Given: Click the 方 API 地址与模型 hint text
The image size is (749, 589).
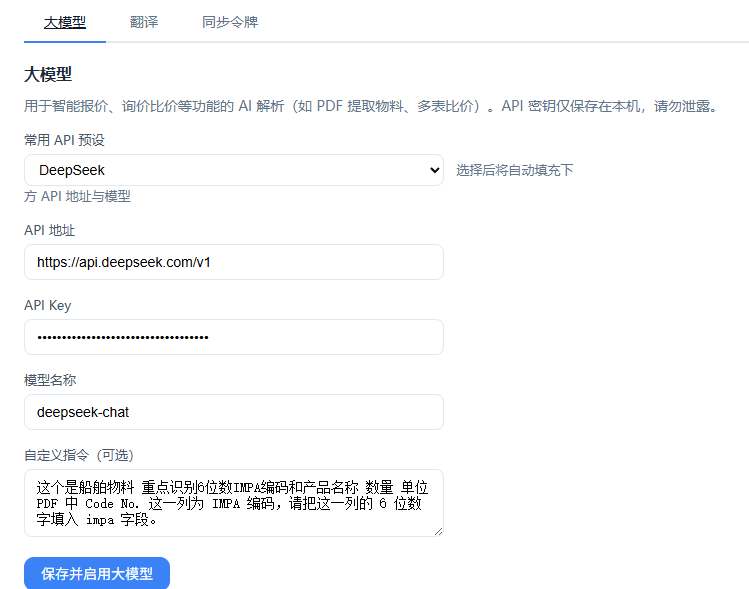Looking at the screenshot, I should pyautogui.click(x=77, y=196).
